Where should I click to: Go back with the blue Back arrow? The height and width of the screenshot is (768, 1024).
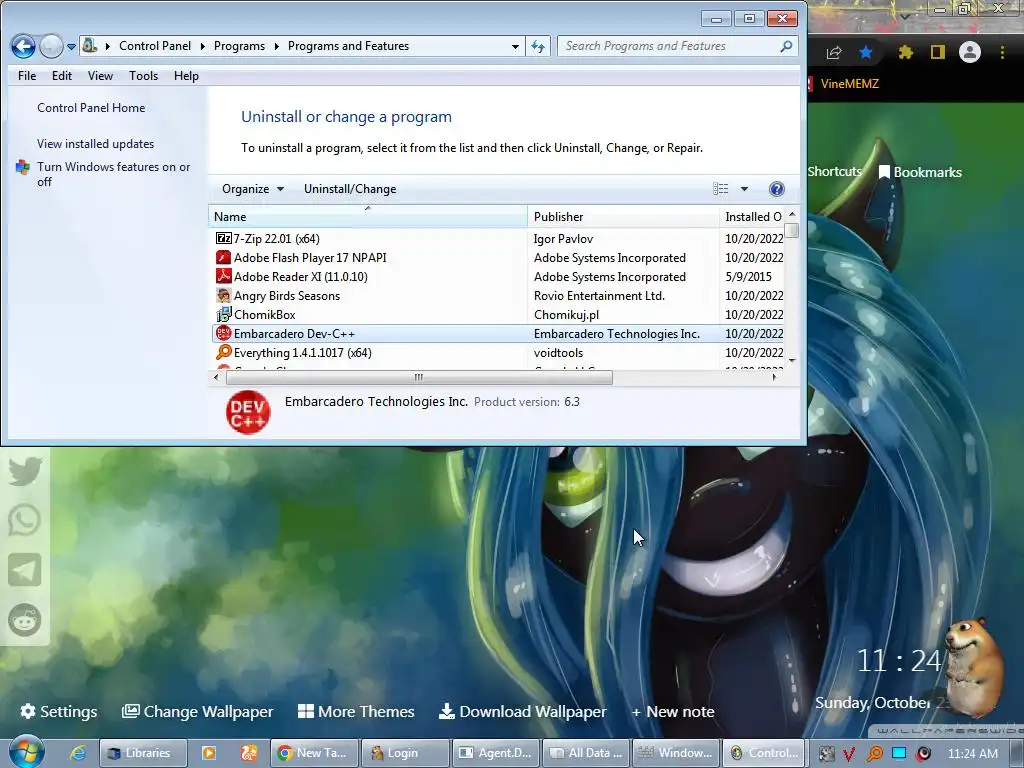(24, 46)
